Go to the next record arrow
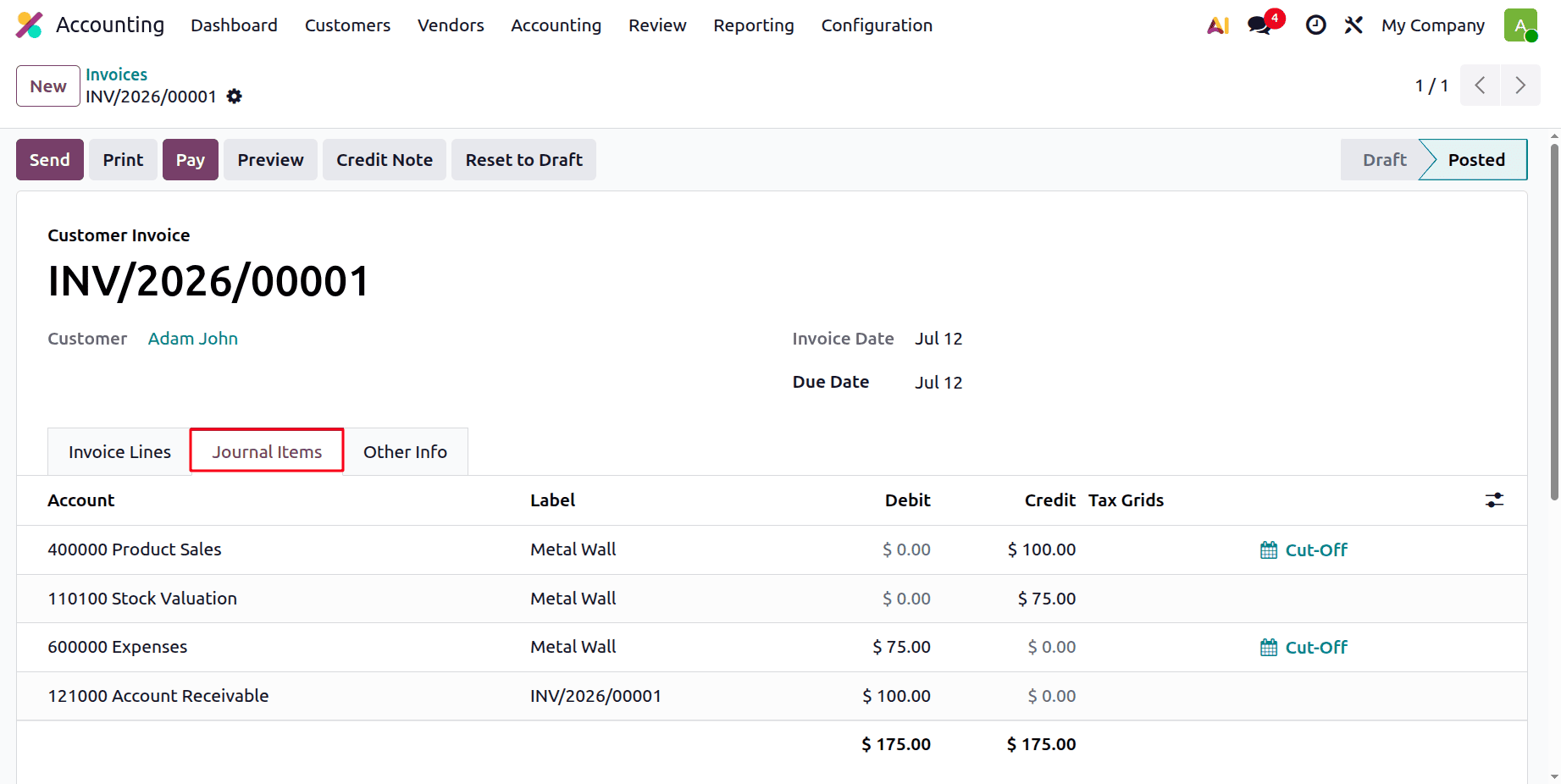 (1520, 86)
